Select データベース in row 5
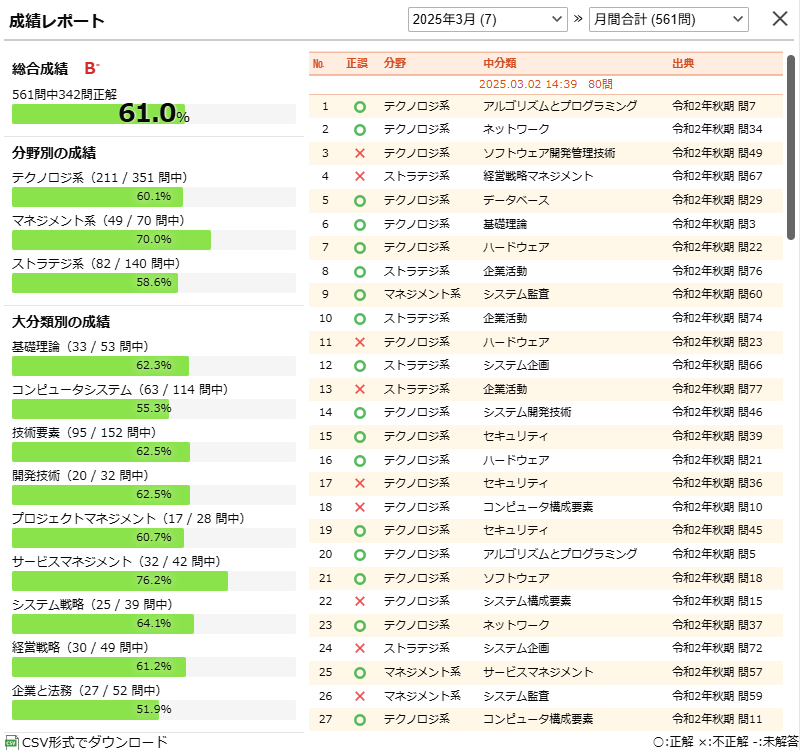Screen dimensions: 800x750 point(516,200)
